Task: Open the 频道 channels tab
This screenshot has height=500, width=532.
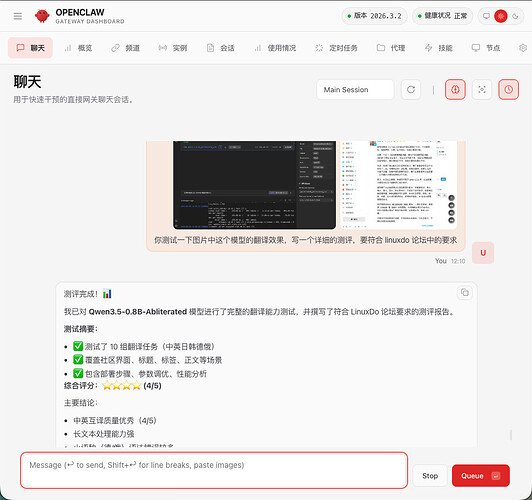Action: (x=126, y=48)
